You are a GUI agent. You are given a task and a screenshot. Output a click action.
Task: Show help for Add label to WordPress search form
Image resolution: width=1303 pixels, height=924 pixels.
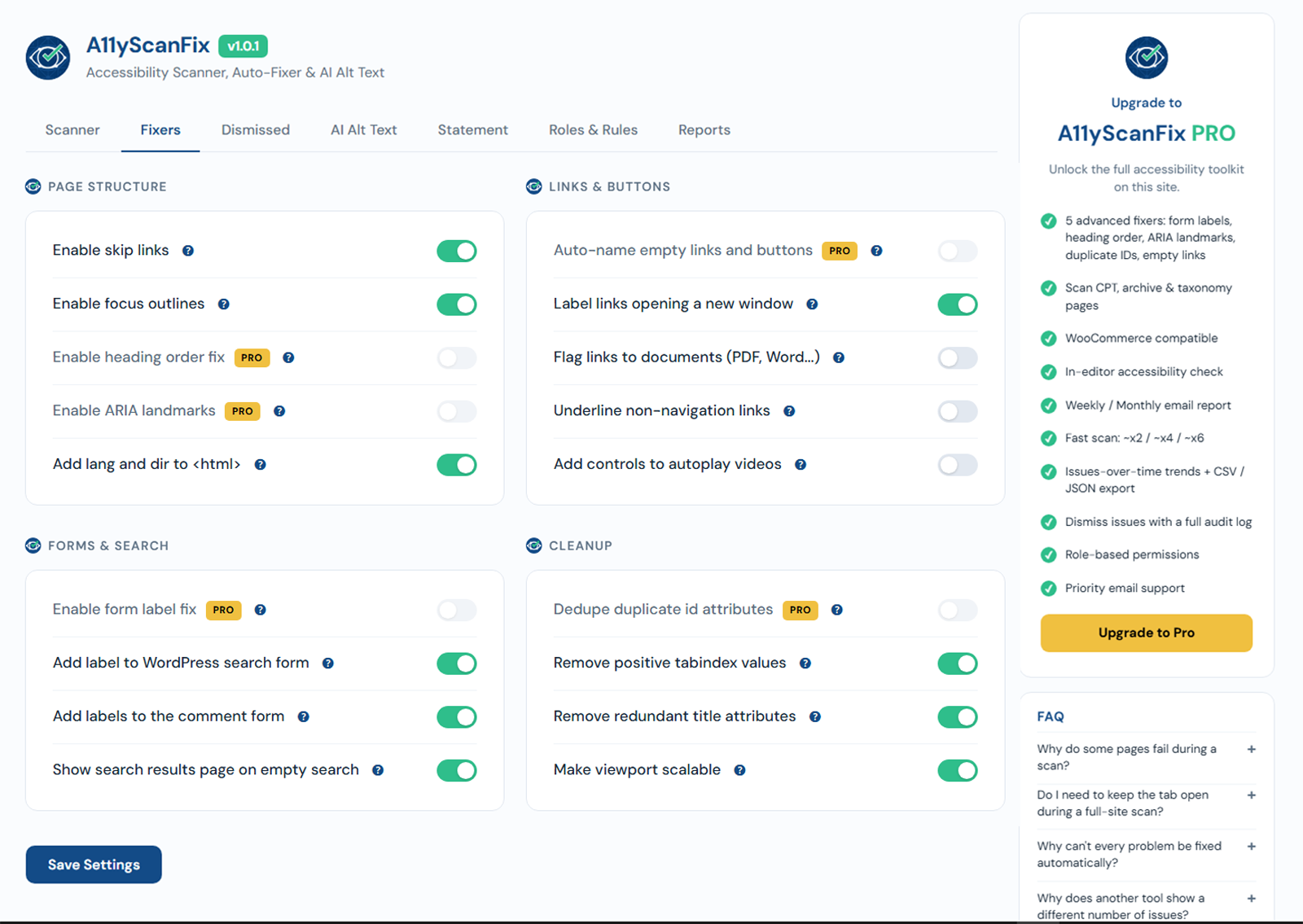point(328,663)
